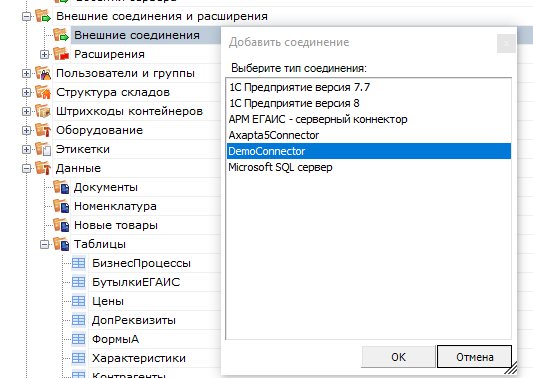
Task: Open the Номенклатура tree item
Action: (115, 206)
